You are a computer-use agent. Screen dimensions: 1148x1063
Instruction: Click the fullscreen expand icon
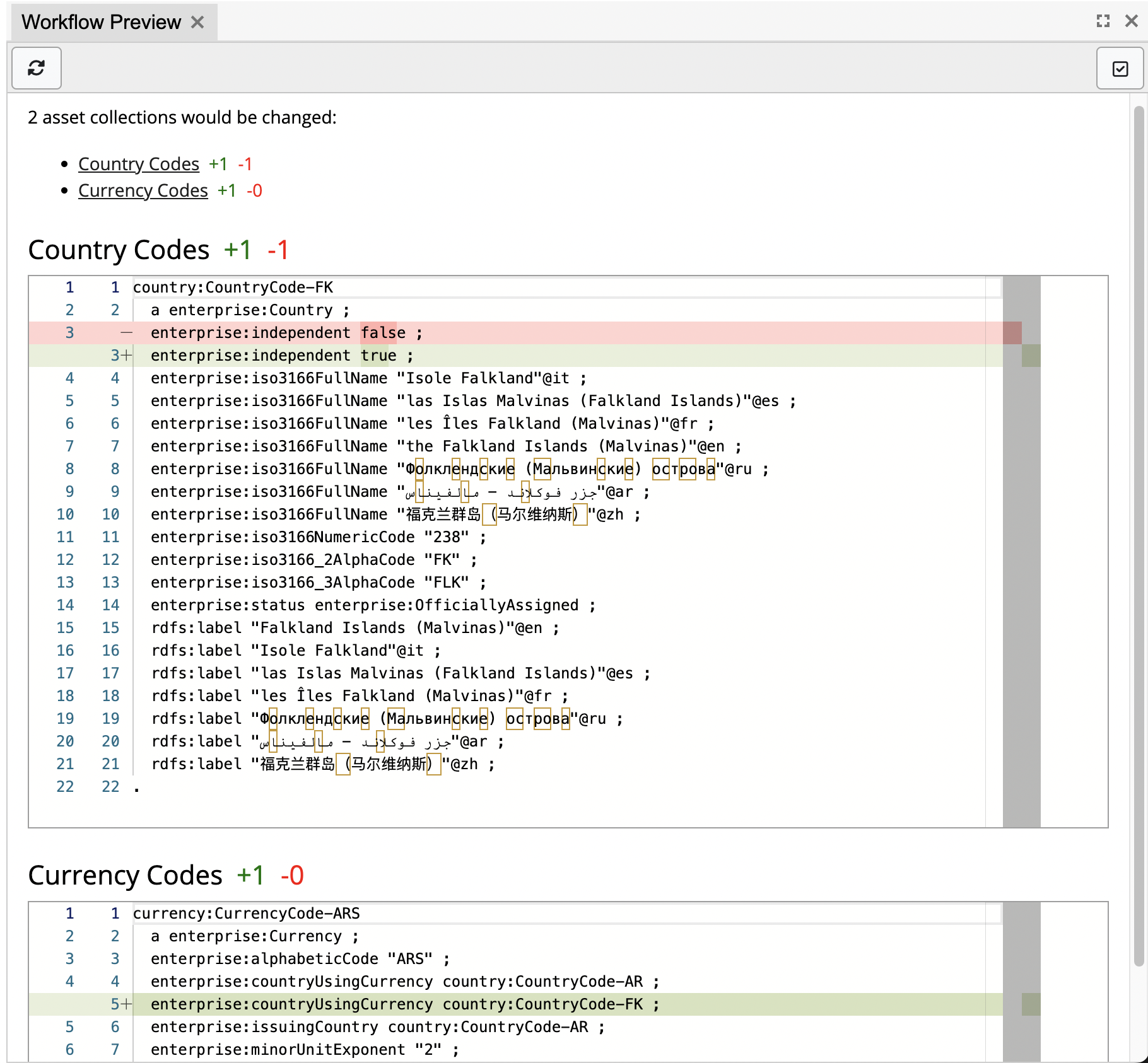coord(1103,21)
